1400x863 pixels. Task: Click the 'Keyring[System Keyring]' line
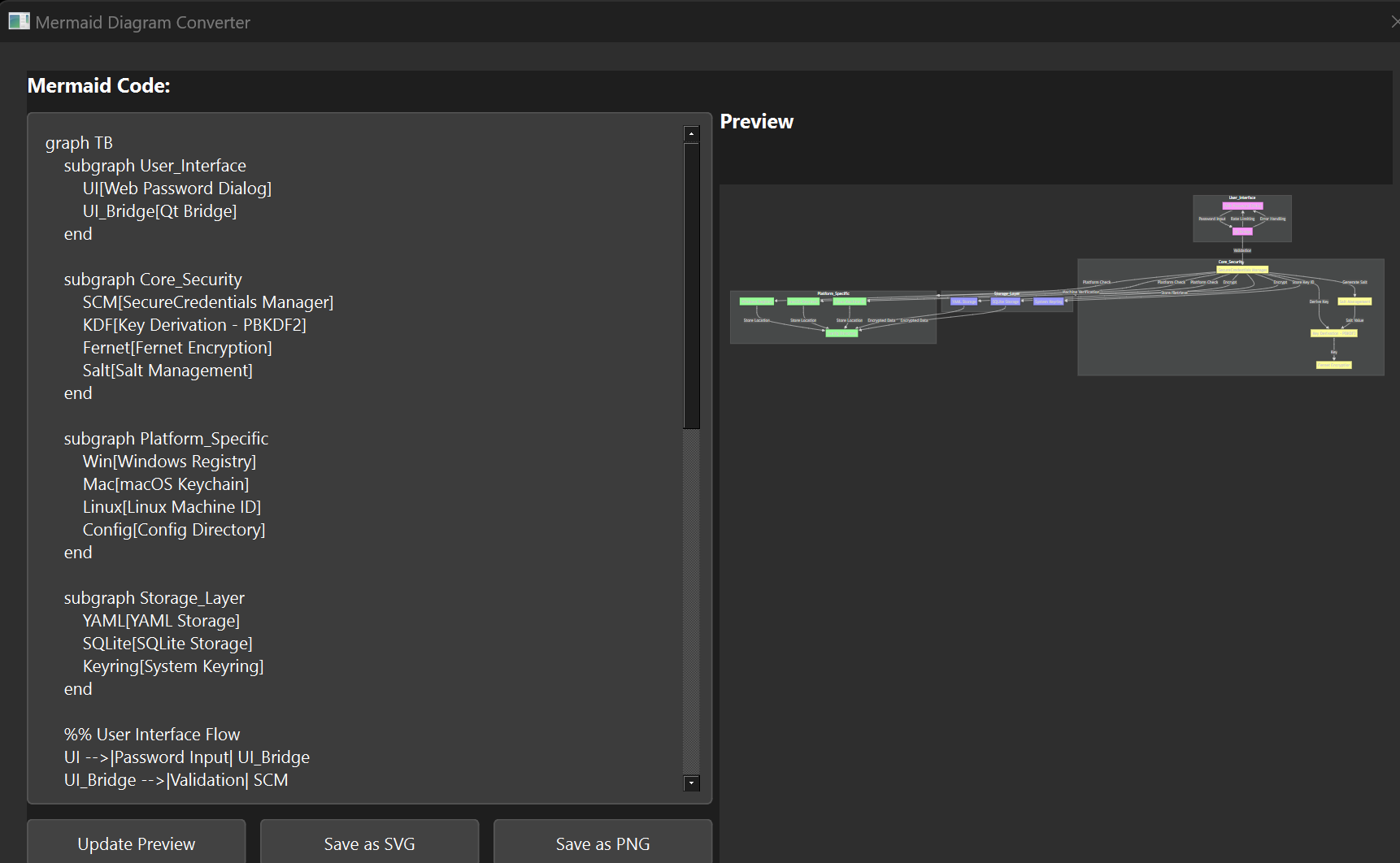click(173, 666)
